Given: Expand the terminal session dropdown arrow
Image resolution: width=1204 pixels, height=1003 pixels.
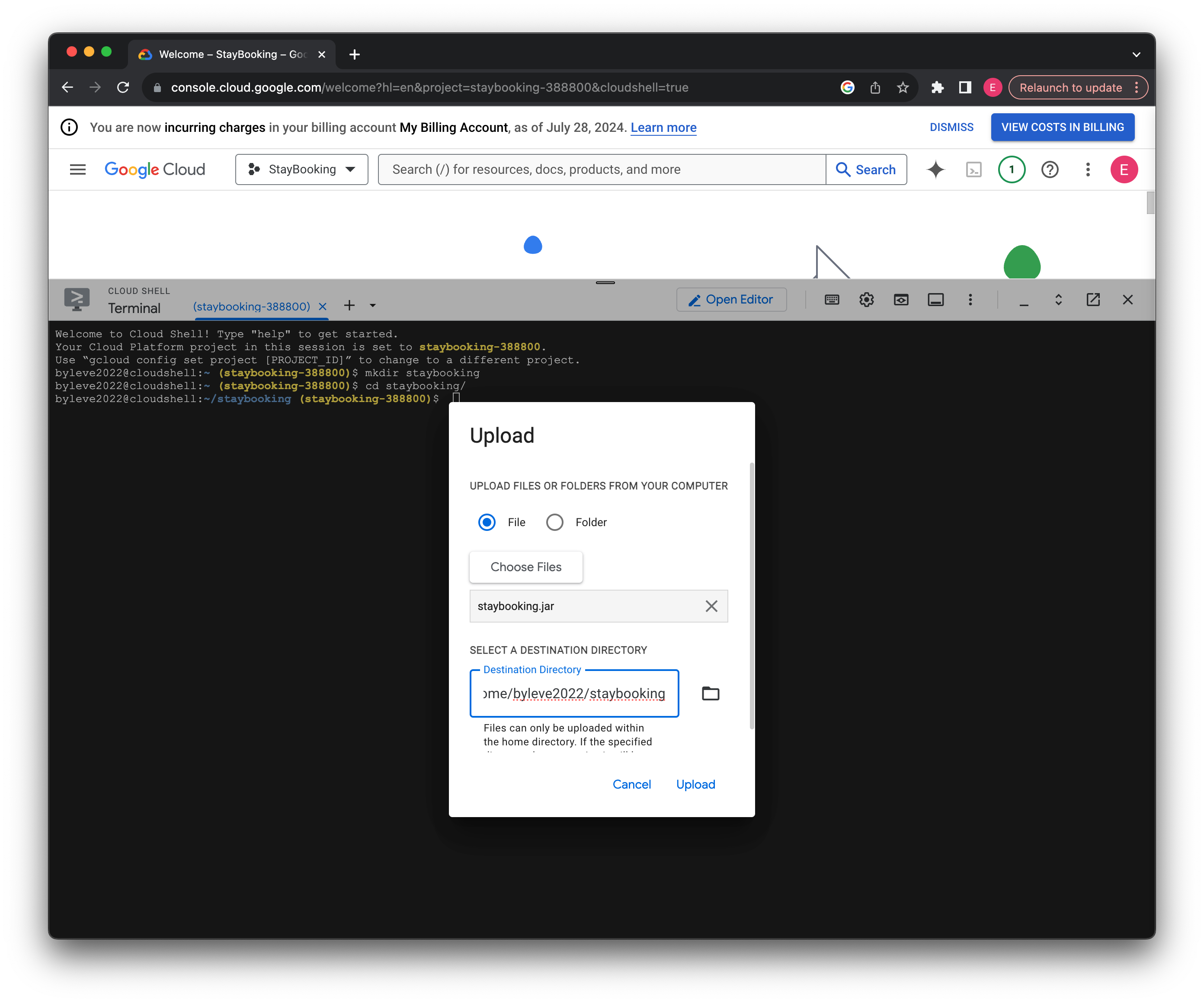Looking at the screenshot, I should pyautogui.click(x=373, y=306).
